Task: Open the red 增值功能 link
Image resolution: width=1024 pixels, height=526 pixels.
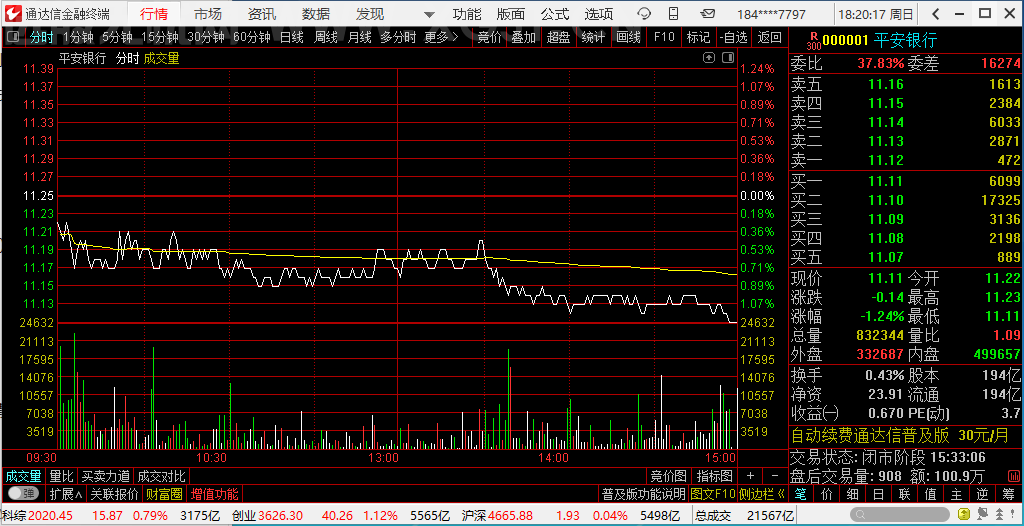Action: [x=214, y=493]
